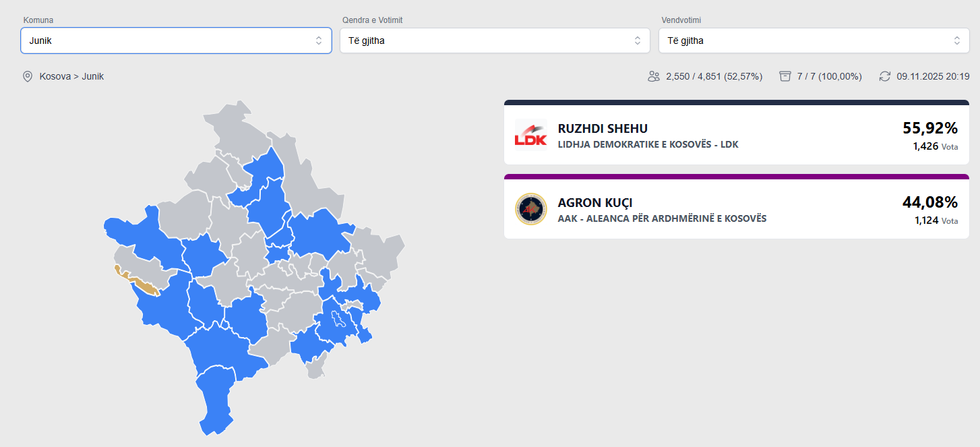Screen dimensions: 980x447
Task: Click the refresh icon beside the timestamp
Action: [x=884, y=76]
